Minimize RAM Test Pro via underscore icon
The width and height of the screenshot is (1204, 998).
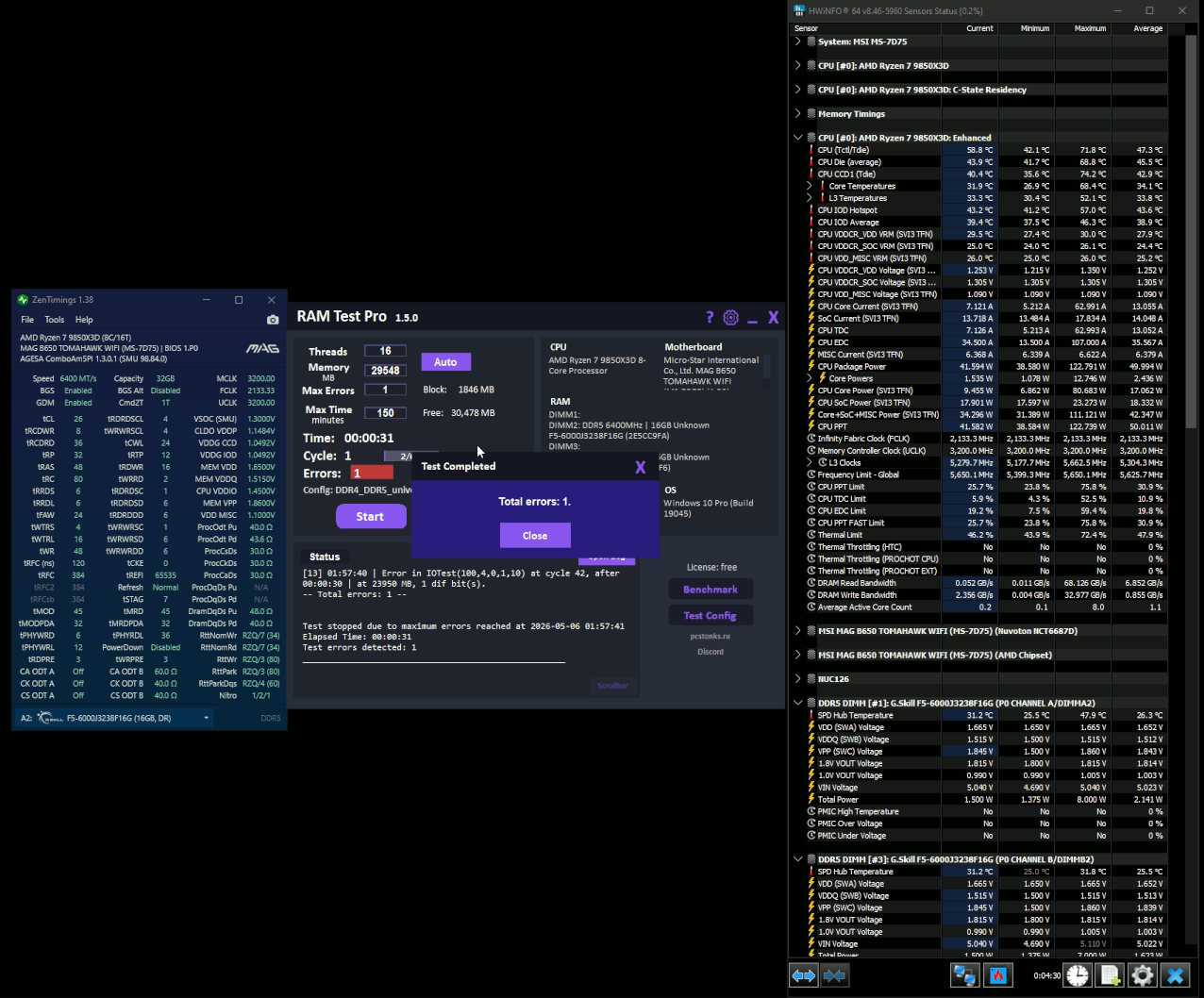(x=752, y=321)
